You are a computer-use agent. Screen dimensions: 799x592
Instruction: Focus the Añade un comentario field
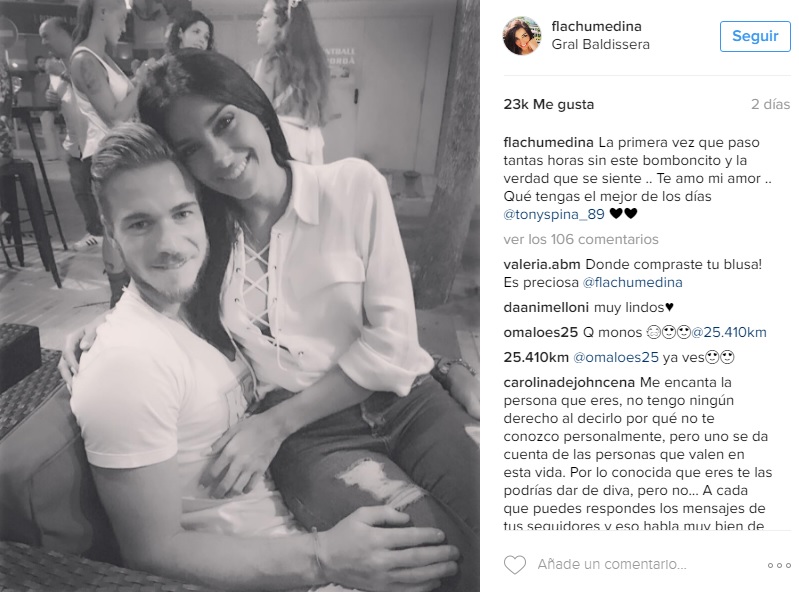[612, 564]
